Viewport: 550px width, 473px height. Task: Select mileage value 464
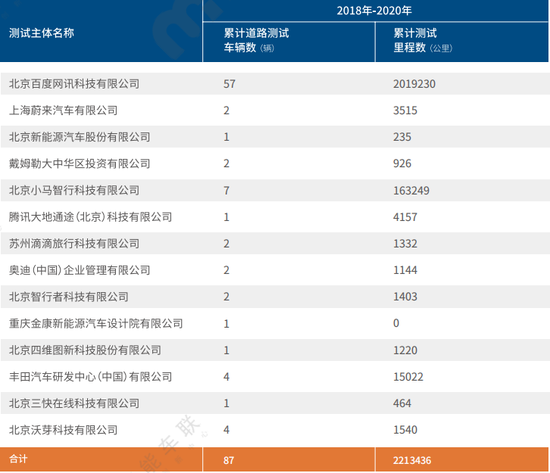click(x=402, y=403)
